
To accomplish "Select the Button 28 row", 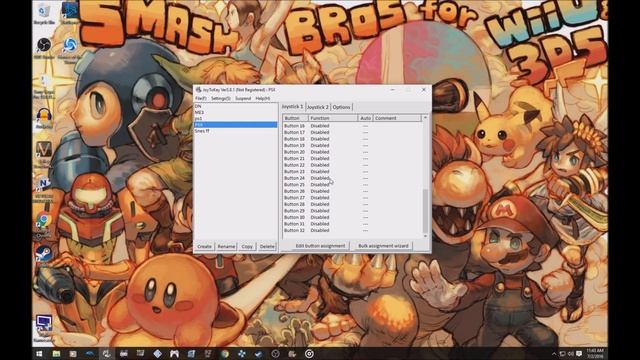I will 352,204.
